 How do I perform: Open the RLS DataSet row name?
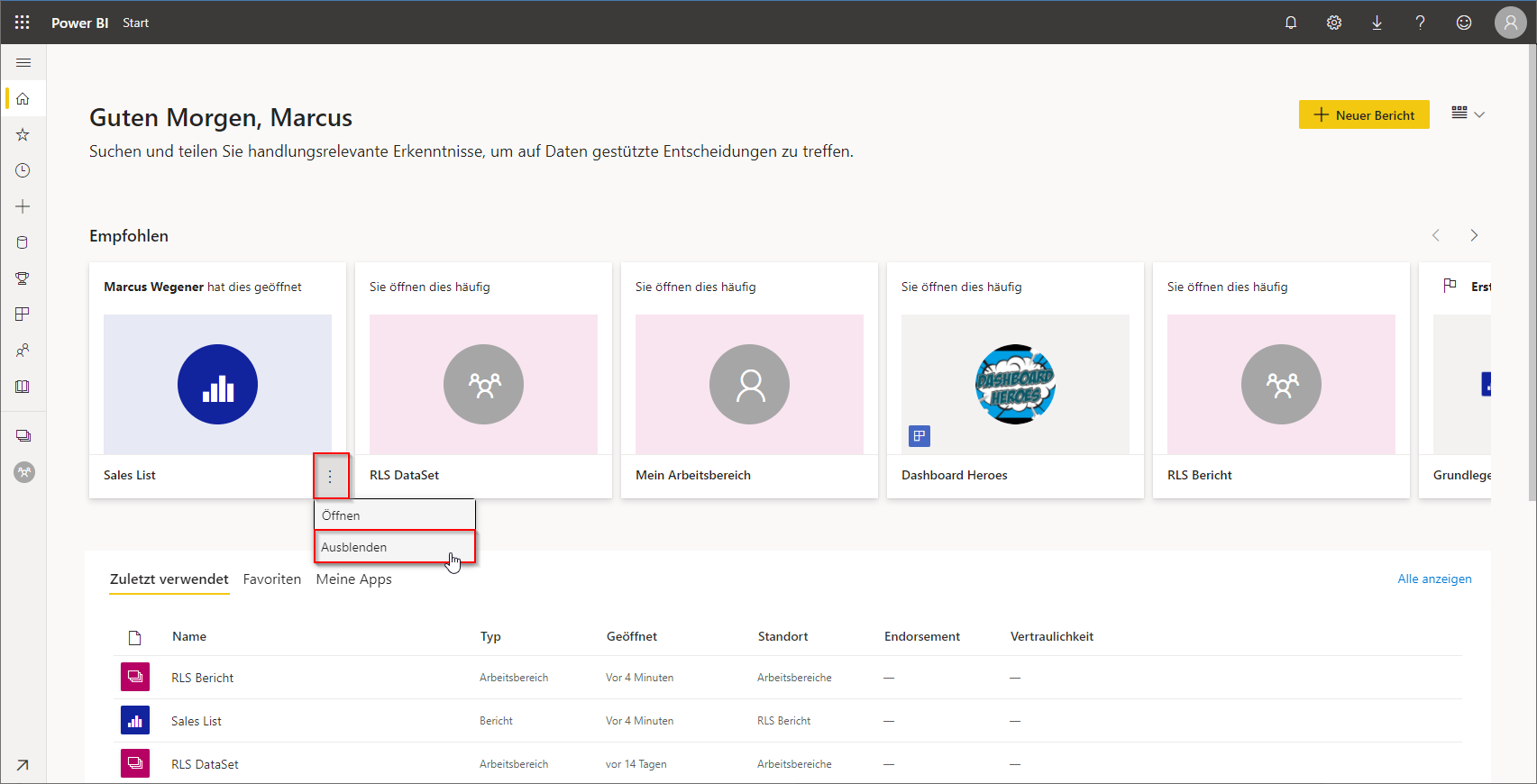click(x=206, y=764)
